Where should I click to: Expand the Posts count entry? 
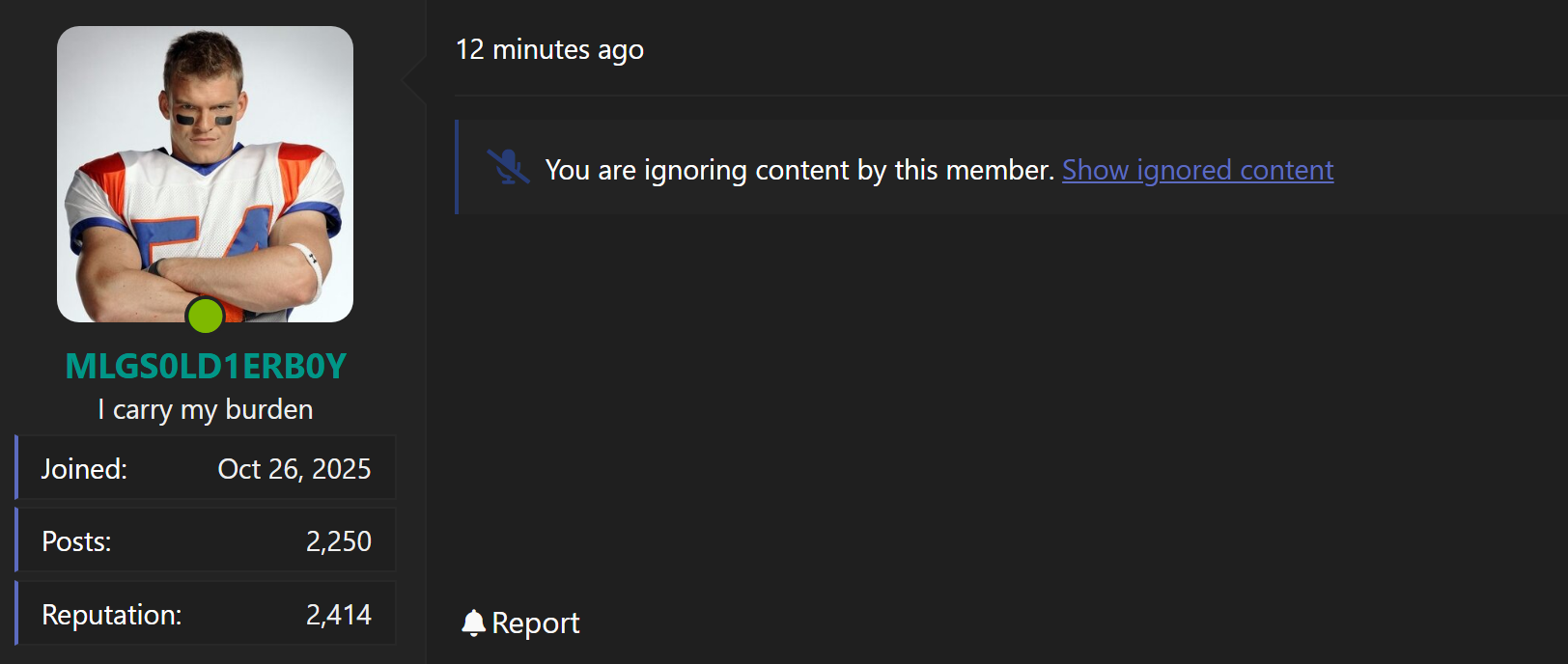pos(205,540)
